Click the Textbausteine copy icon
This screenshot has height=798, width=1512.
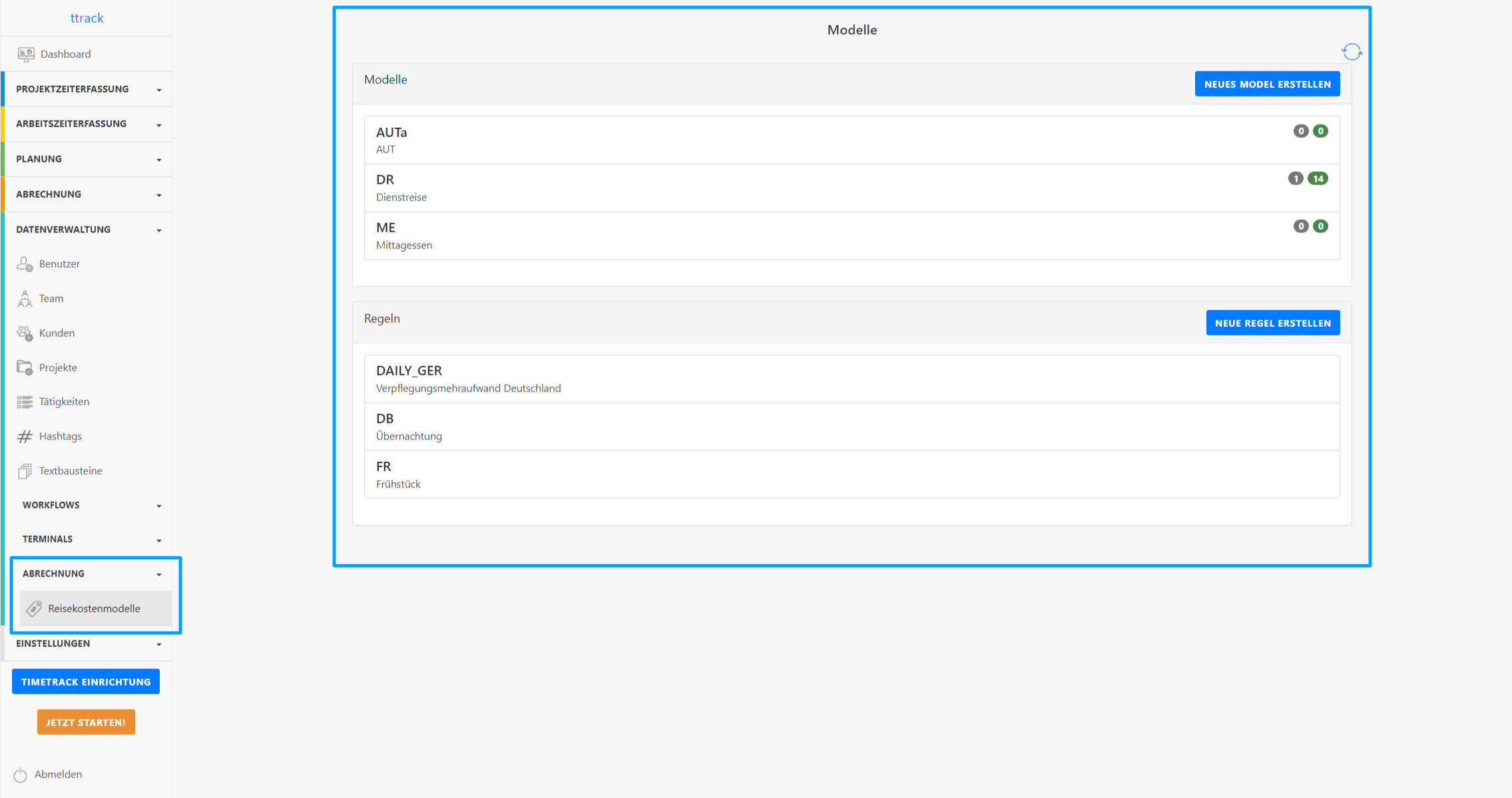(x=25, y=471)
